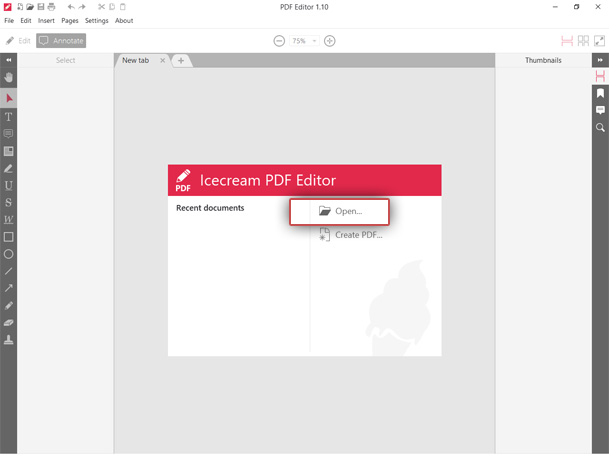Click the Icecream PDF Editor app logo
The image size is (609, 468).
(x=183, y=180)
